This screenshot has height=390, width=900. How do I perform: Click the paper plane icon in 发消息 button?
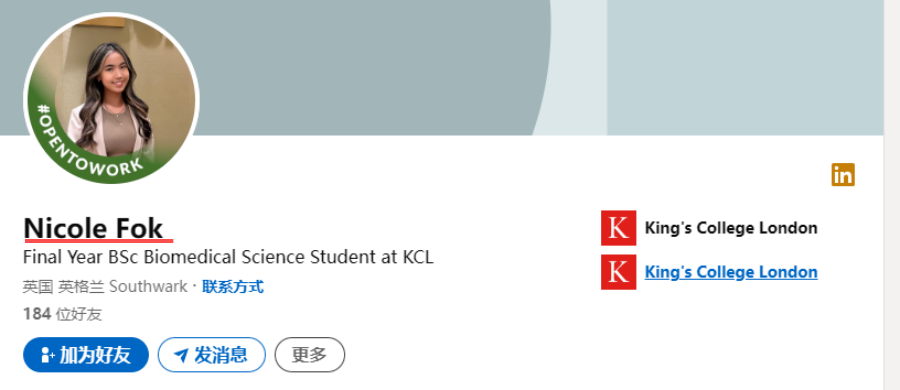pyautogui.click(x=181, y=356)
